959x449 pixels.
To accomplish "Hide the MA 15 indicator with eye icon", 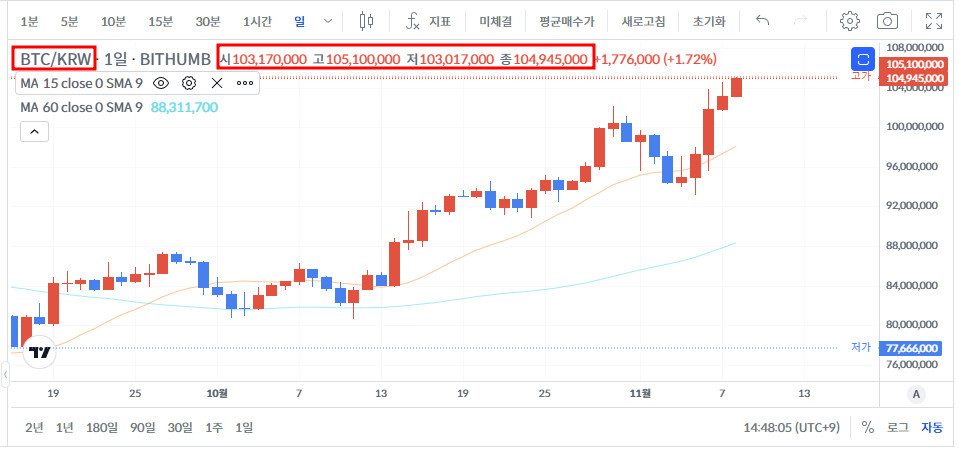I will (160, 83).
